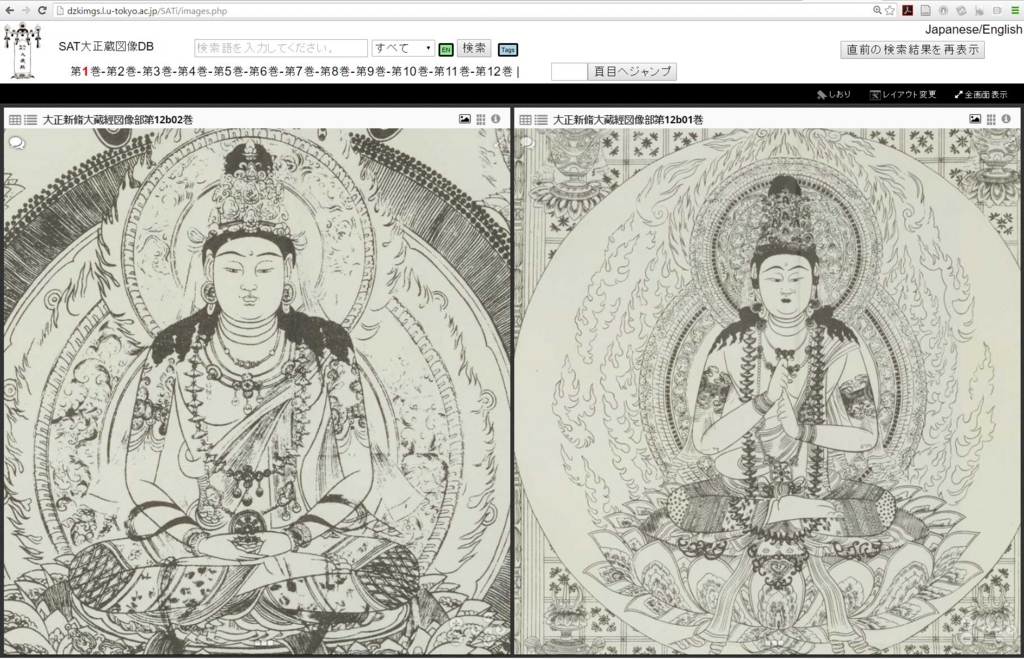
Task: Focus the search term input field
Action: [281, 48]
